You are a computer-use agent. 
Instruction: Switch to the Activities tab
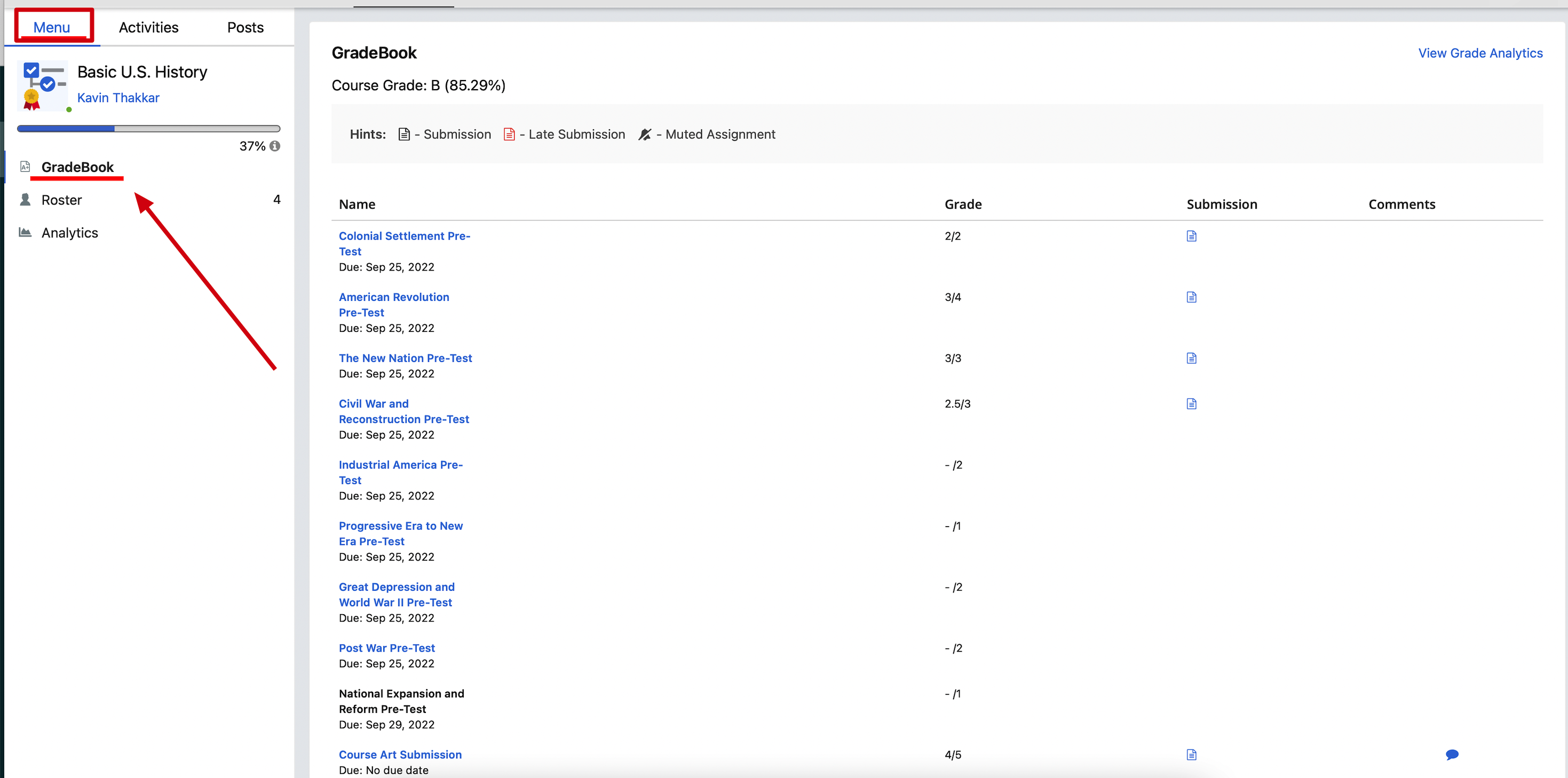click(148, 27)
